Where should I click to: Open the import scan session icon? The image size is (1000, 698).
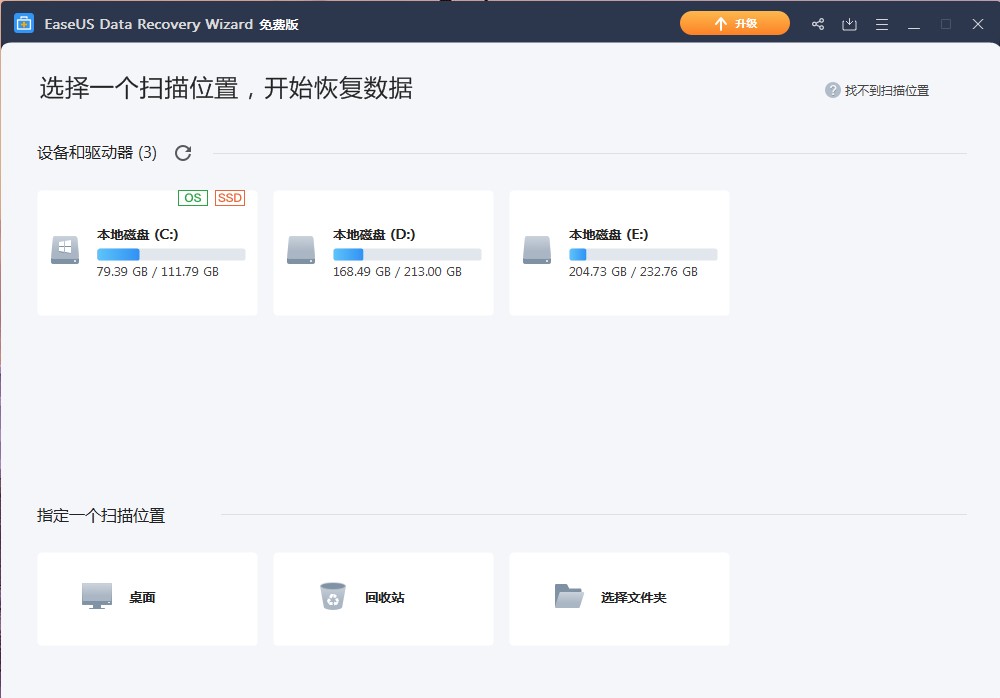[x=849, y=24]
